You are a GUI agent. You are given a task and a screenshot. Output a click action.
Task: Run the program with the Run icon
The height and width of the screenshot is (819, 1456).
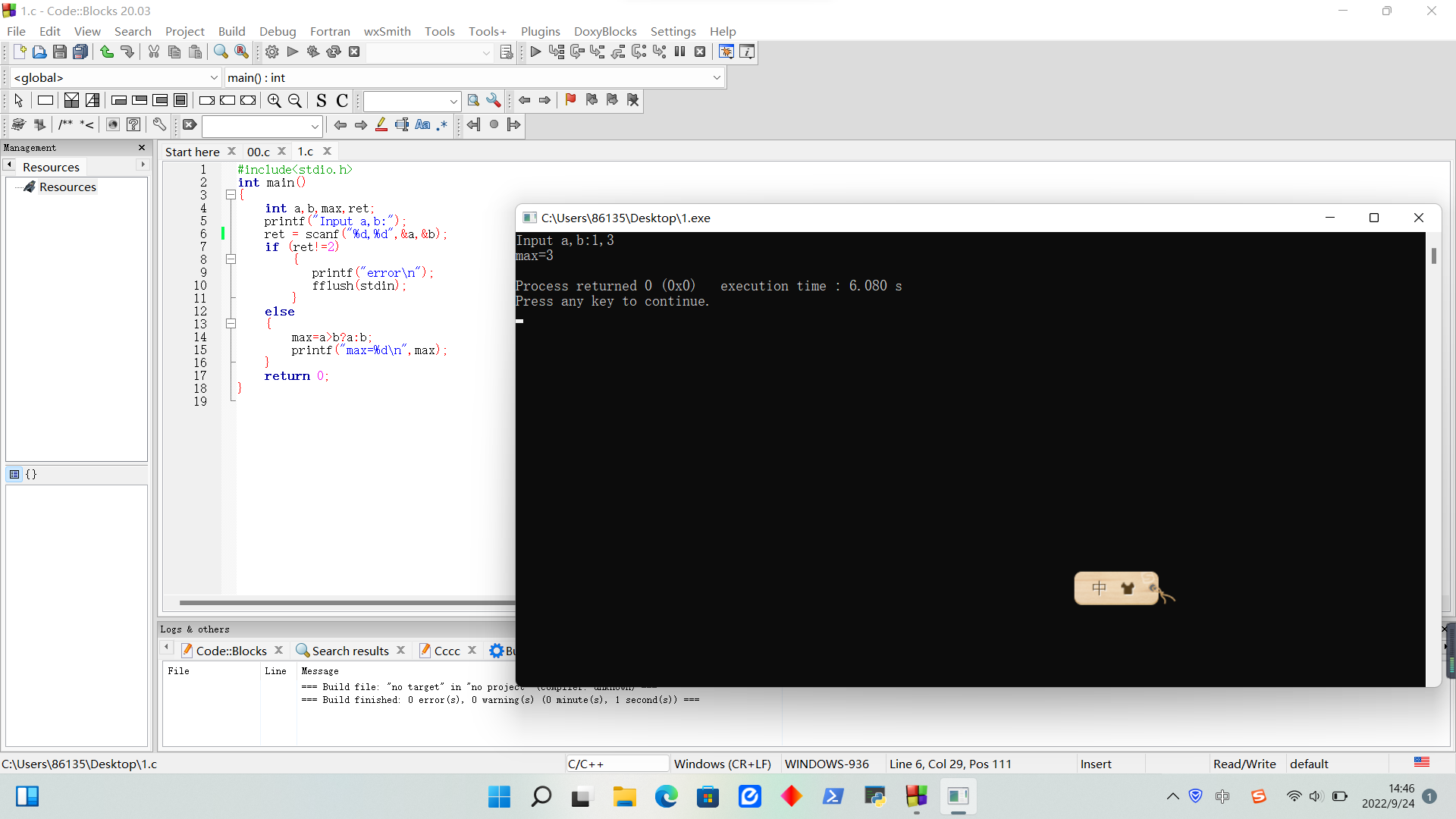pos(293,52)
